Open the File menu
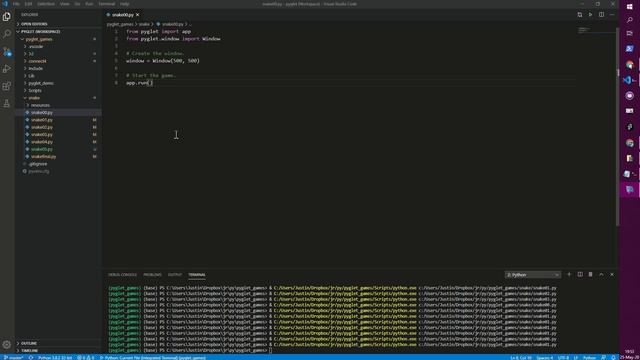The height and width of the screenshot is (360, 640). (16, 4)
